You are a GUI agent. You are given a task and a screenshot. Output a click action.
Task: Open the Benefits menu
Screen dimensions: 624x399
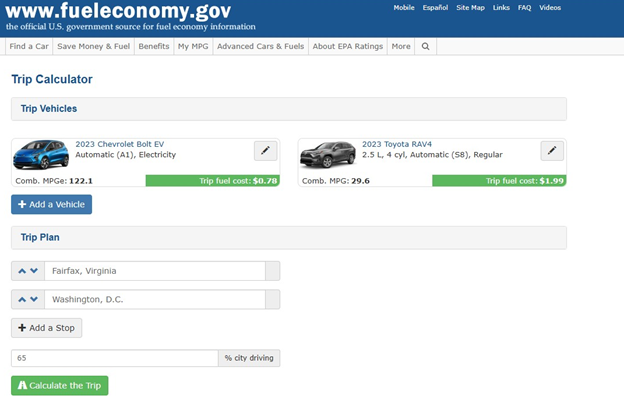pos(154,47)
